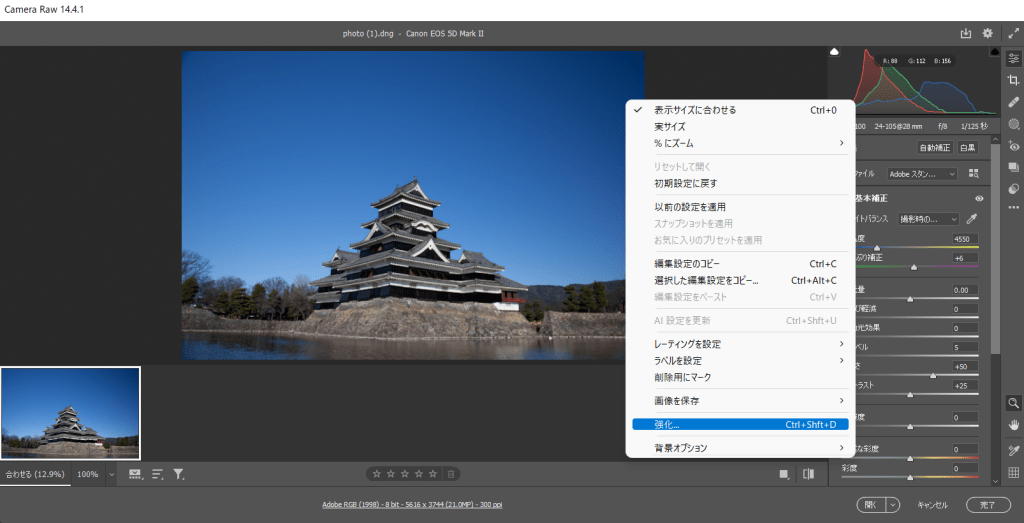Open the Adobe standard profile dropdown
This screenshot has height=523, width=1024.
(922, 173)
